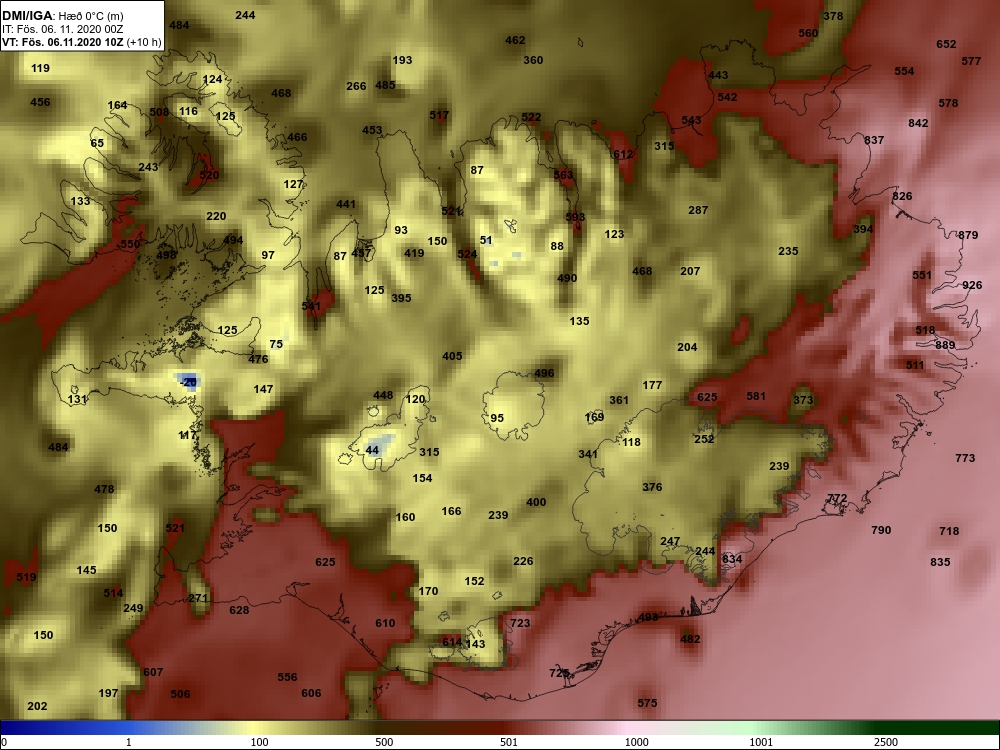1000x750 pixels.
Task: Click the map value 834
Action: pyautogui.click(x=732, y=559)
